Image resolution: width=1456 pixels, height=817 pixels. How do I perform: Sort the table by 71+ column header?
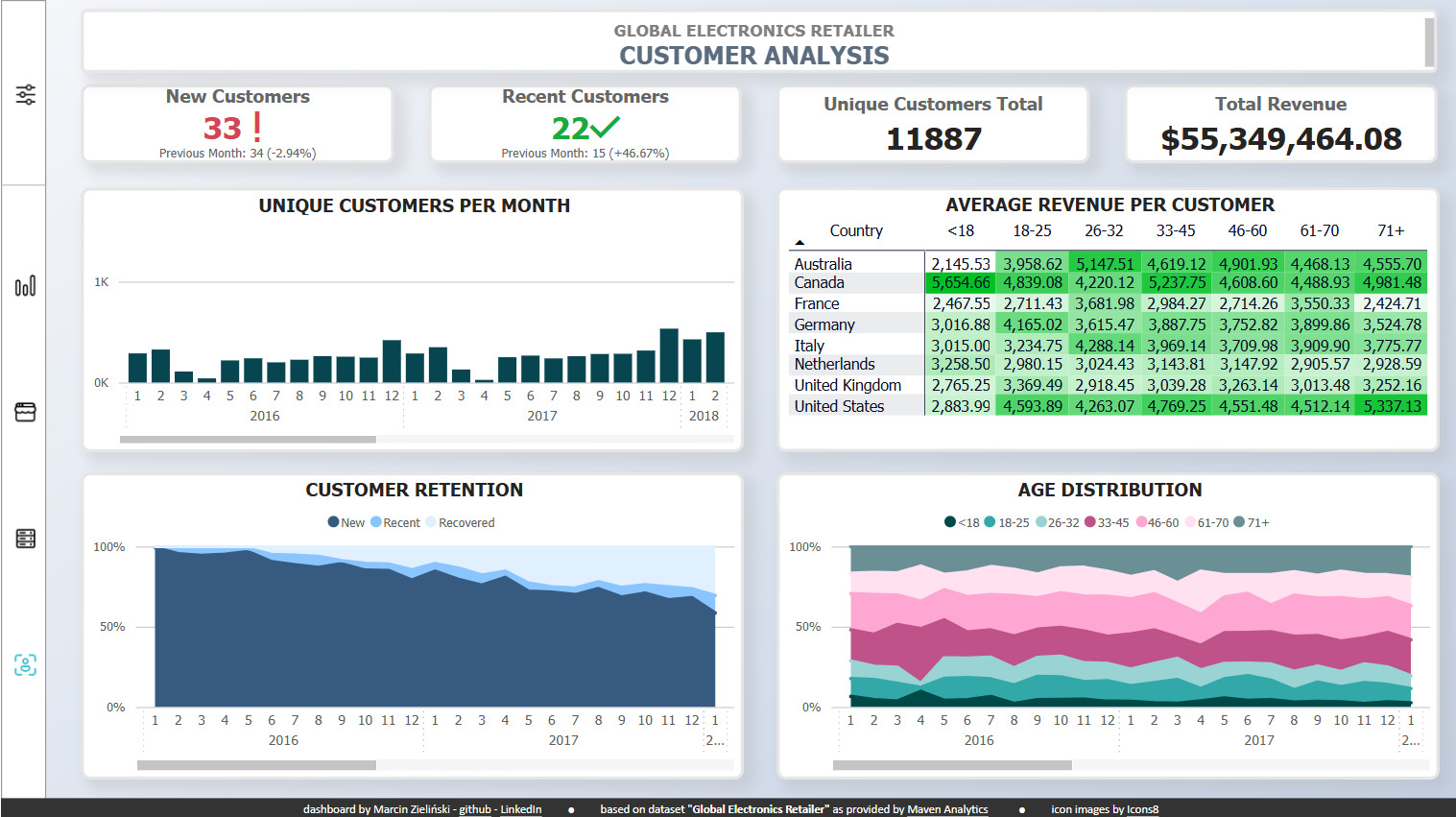coord(1391,230)
